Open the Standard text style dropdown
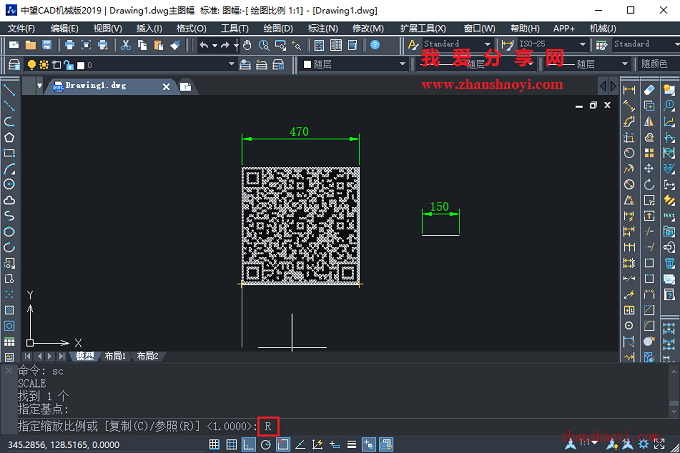This screenshot has width=680, height=453. pyautogui.click(x=487, y=44)
